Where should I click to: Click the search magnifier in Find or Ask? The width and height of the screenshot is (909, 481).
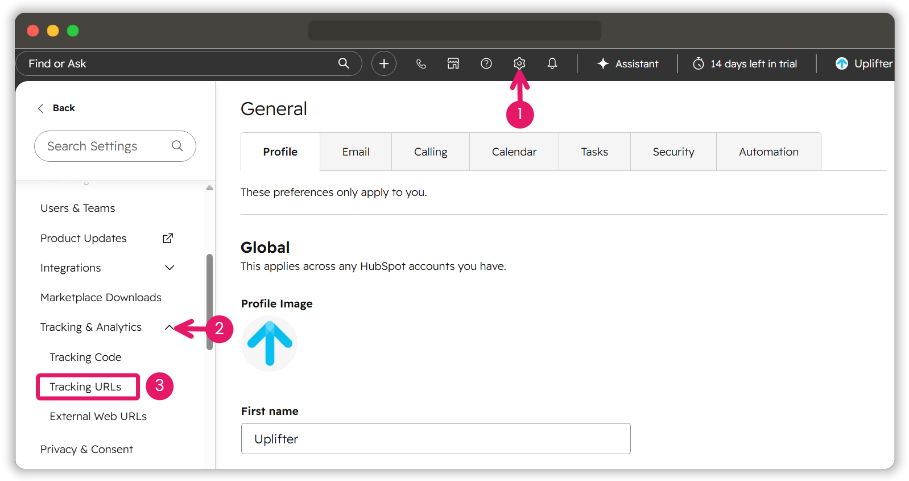(x=344, y=63)
